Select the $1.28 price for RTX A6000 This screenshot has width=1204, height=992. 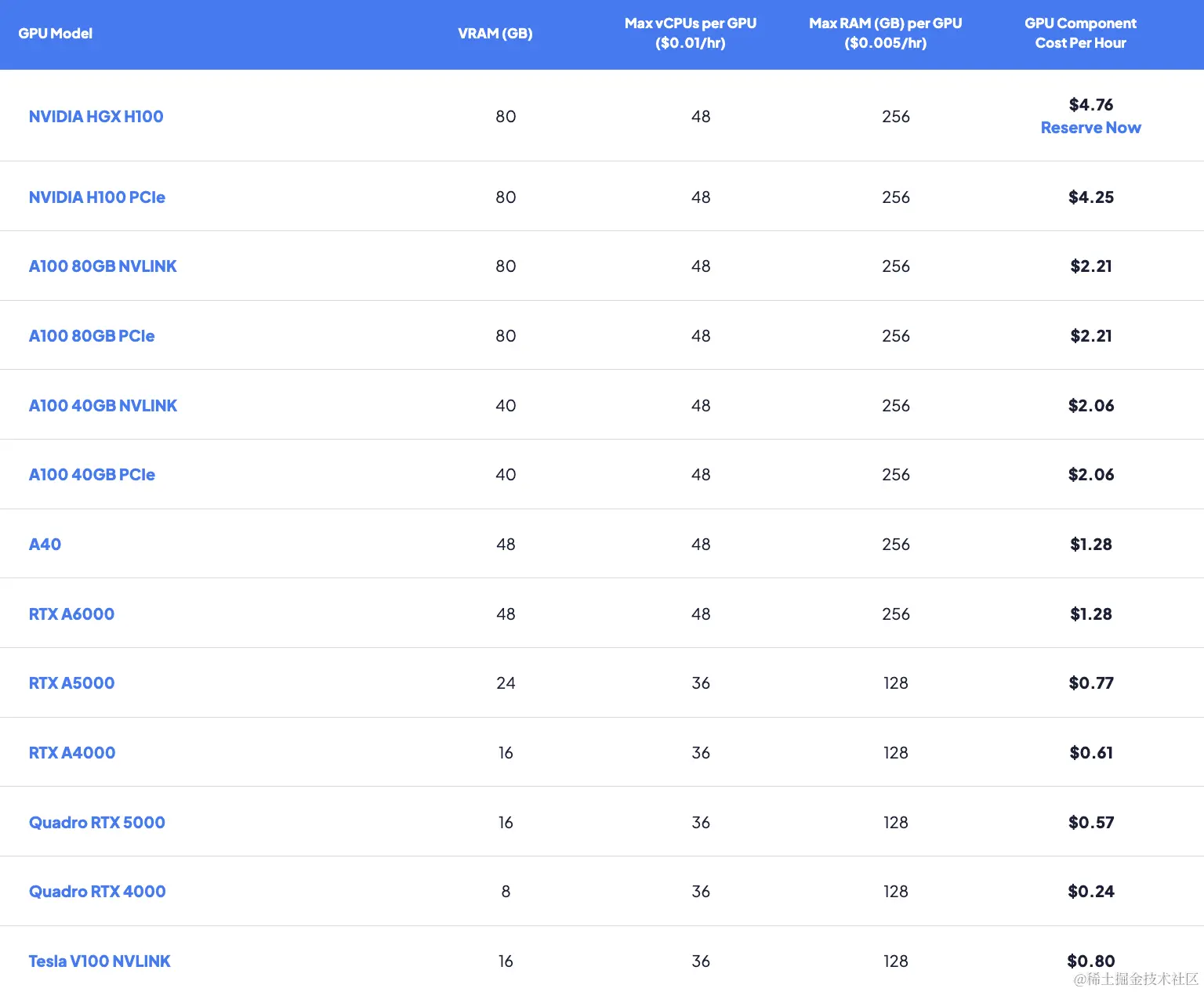(1091, 614)
